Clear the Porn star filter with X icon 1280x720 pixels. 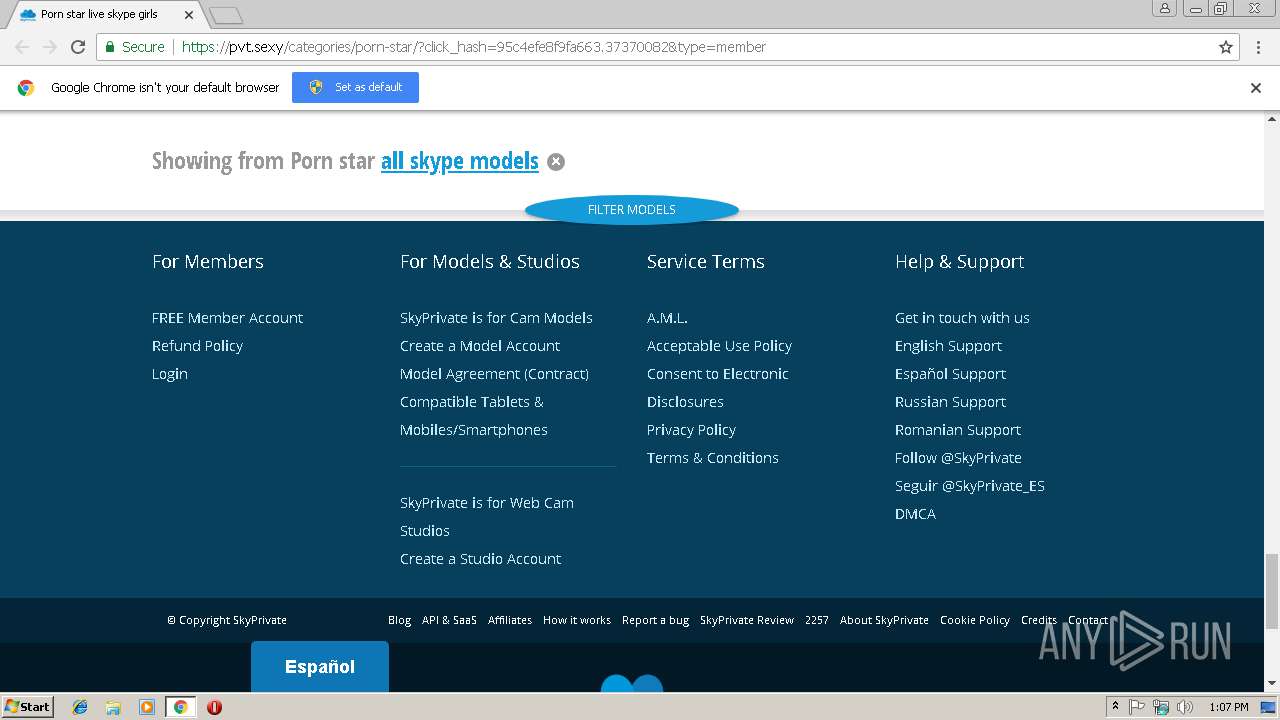(556, 162)
